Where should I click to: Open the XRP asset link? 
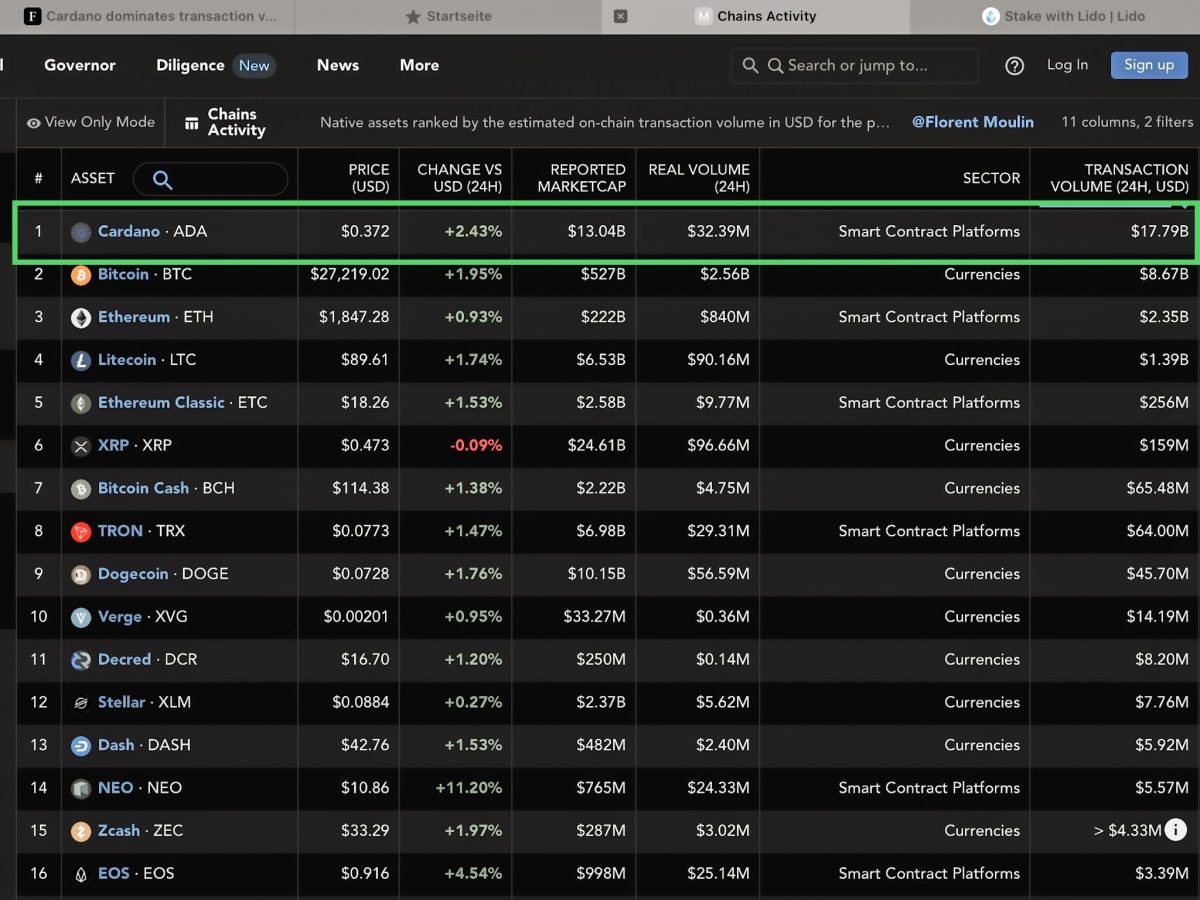tap(114, 446)
